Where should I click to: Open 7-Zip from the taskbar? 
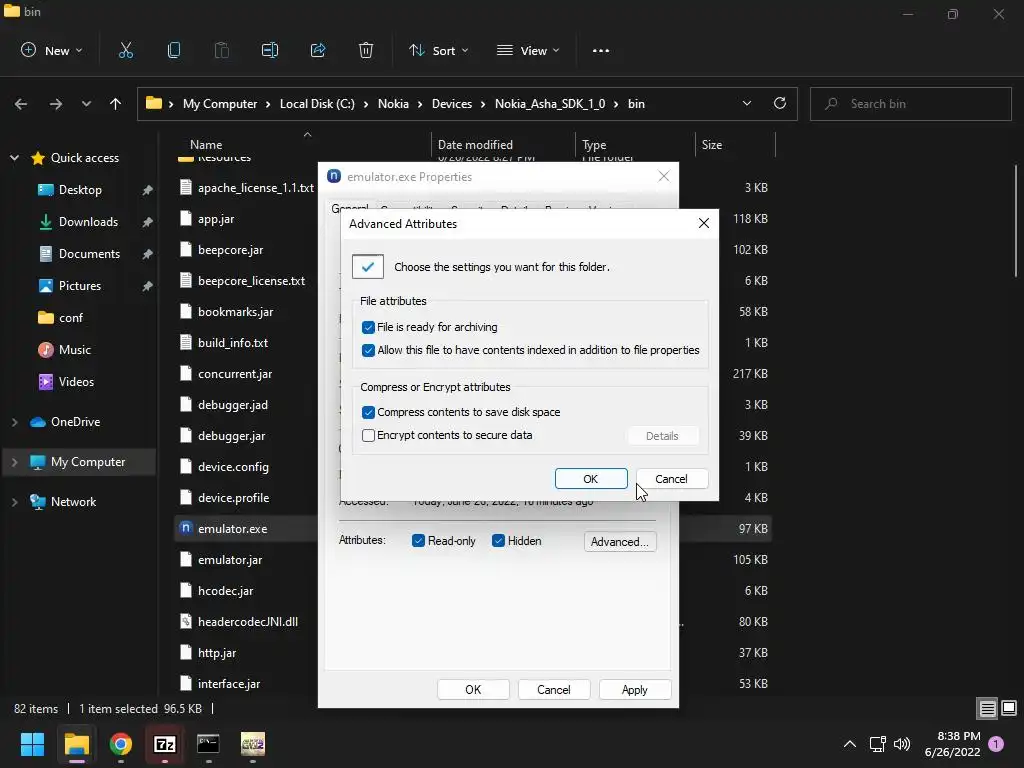[165, 744]
